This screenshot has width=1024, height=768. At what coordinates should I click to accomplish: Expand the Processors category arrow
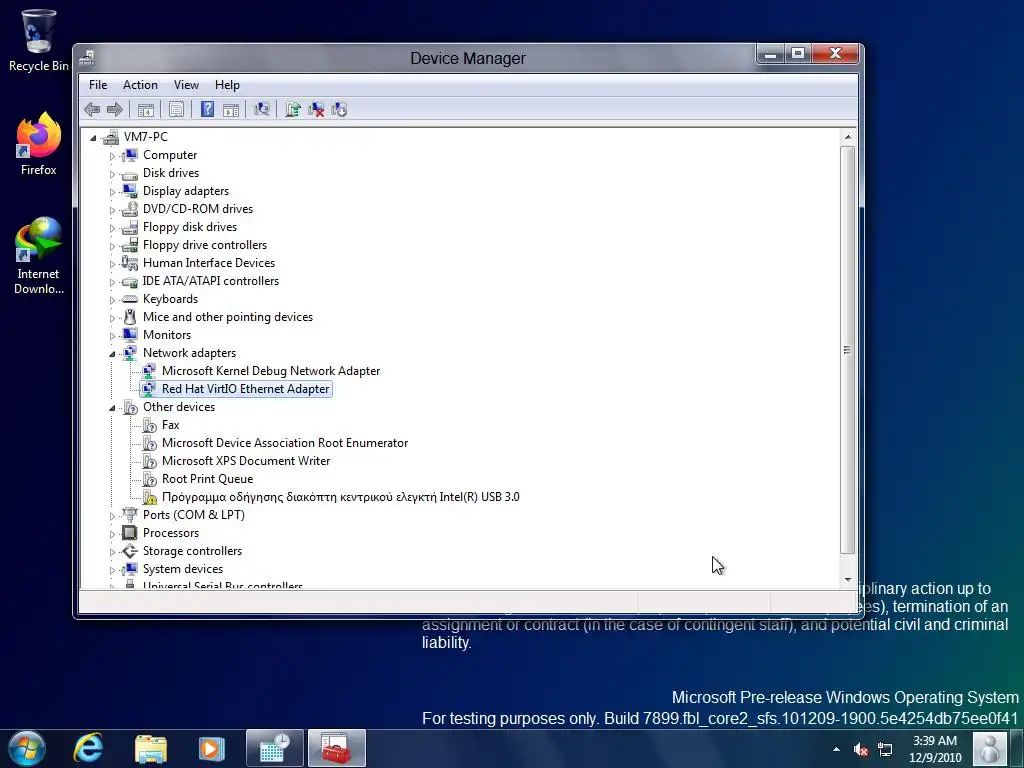tap(112, 534)
